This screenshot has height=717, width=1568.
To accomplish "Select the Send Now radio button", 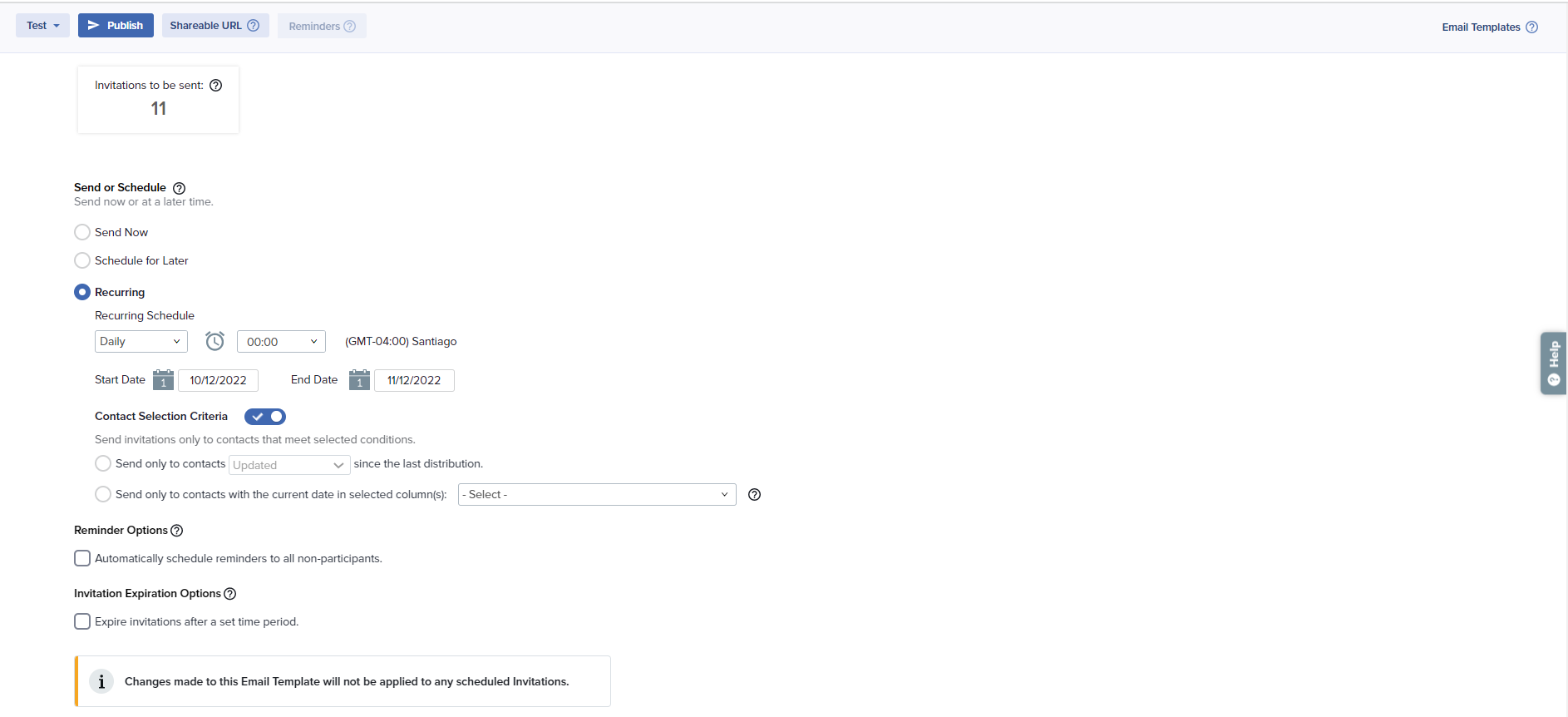I will click(x=82, y=232).
